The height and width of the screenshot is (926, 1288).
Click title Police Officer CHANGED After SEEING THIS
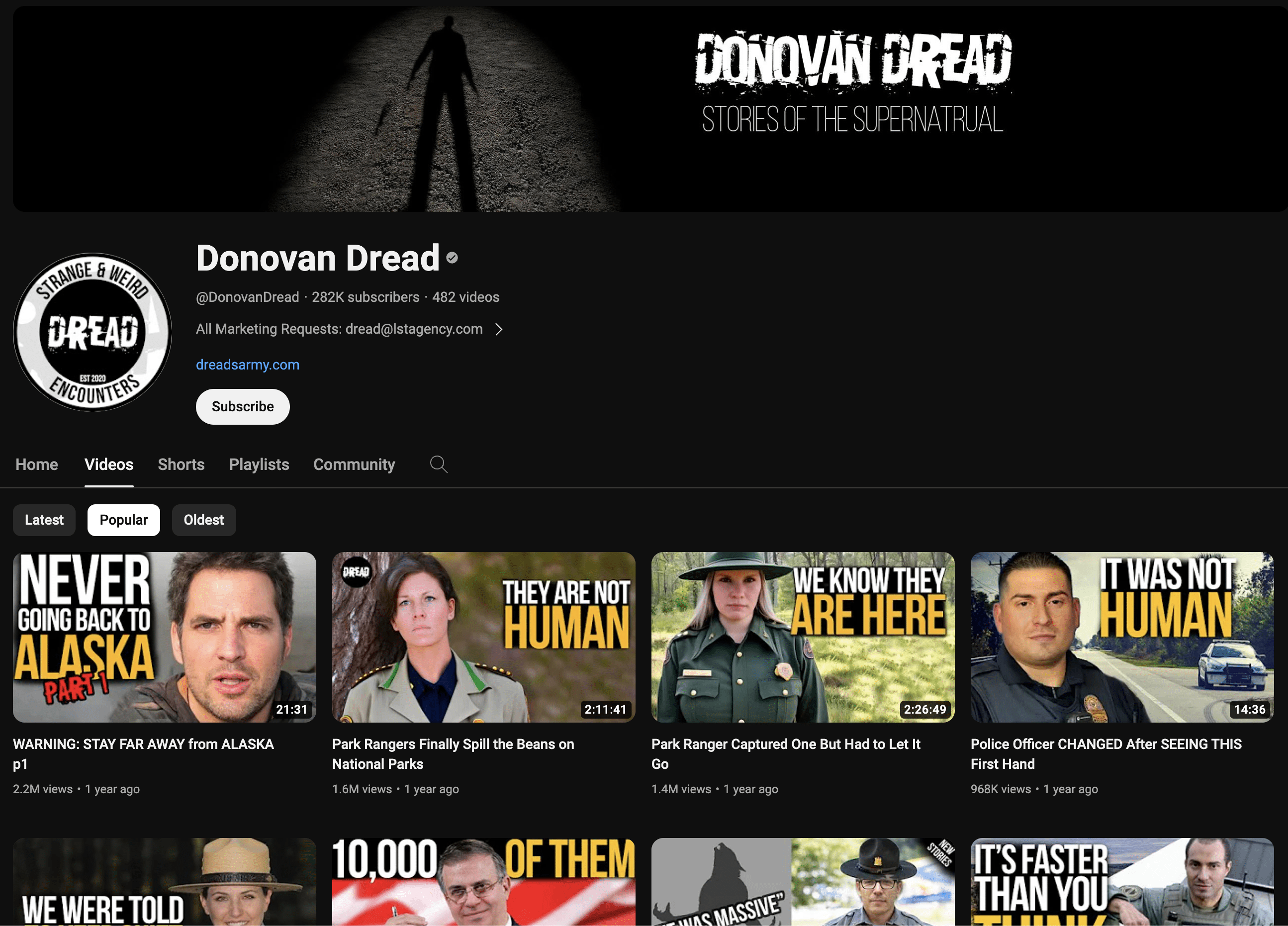pos(1106,754)
